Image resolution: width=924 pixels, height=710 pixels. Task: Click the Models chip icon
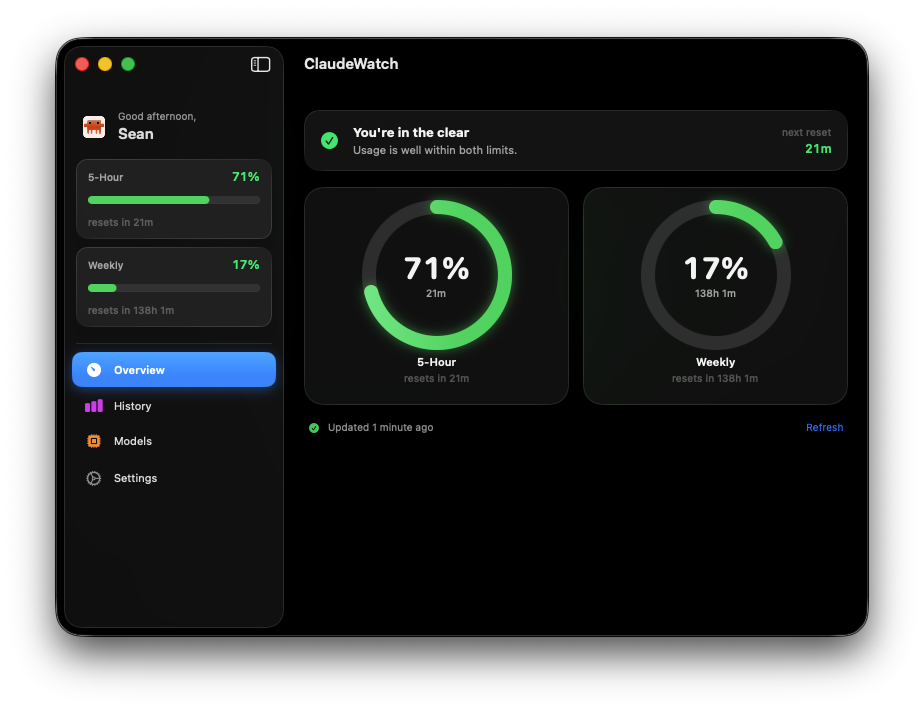click(x=94, y=441)
